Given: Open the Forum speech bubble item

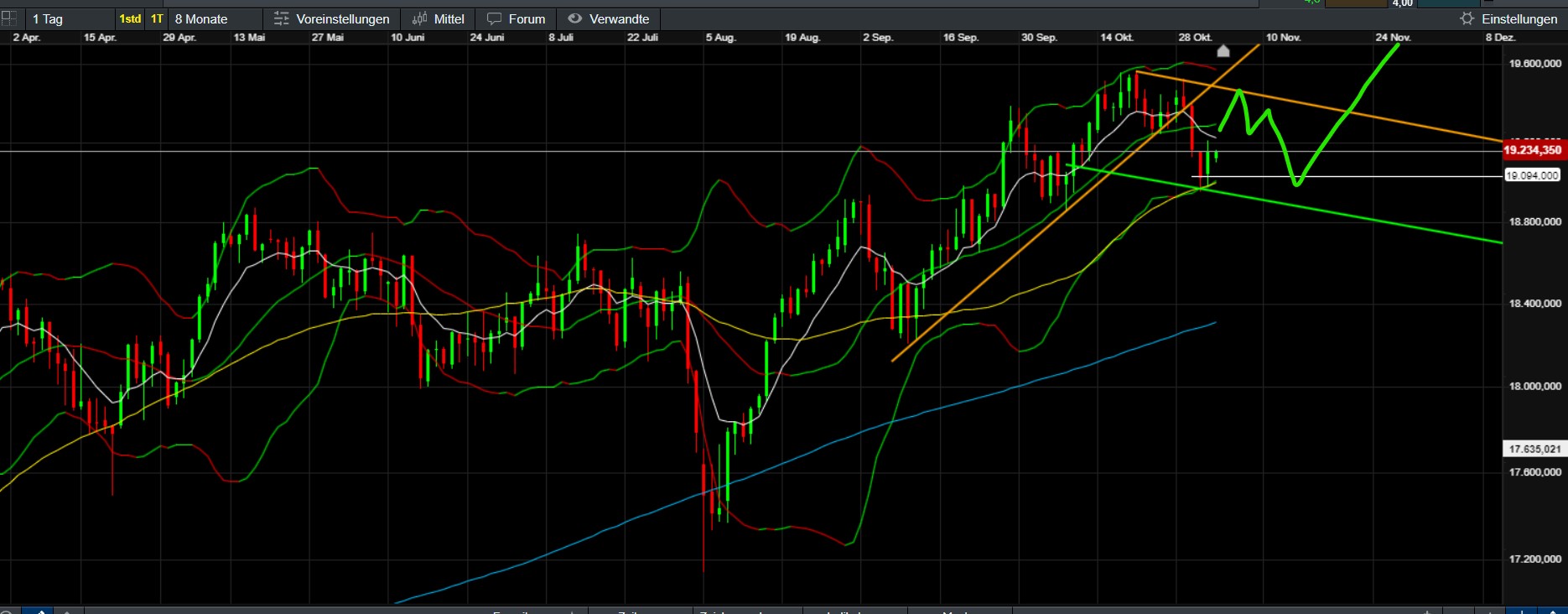Looking at the screenshot, I should (517, 18).
